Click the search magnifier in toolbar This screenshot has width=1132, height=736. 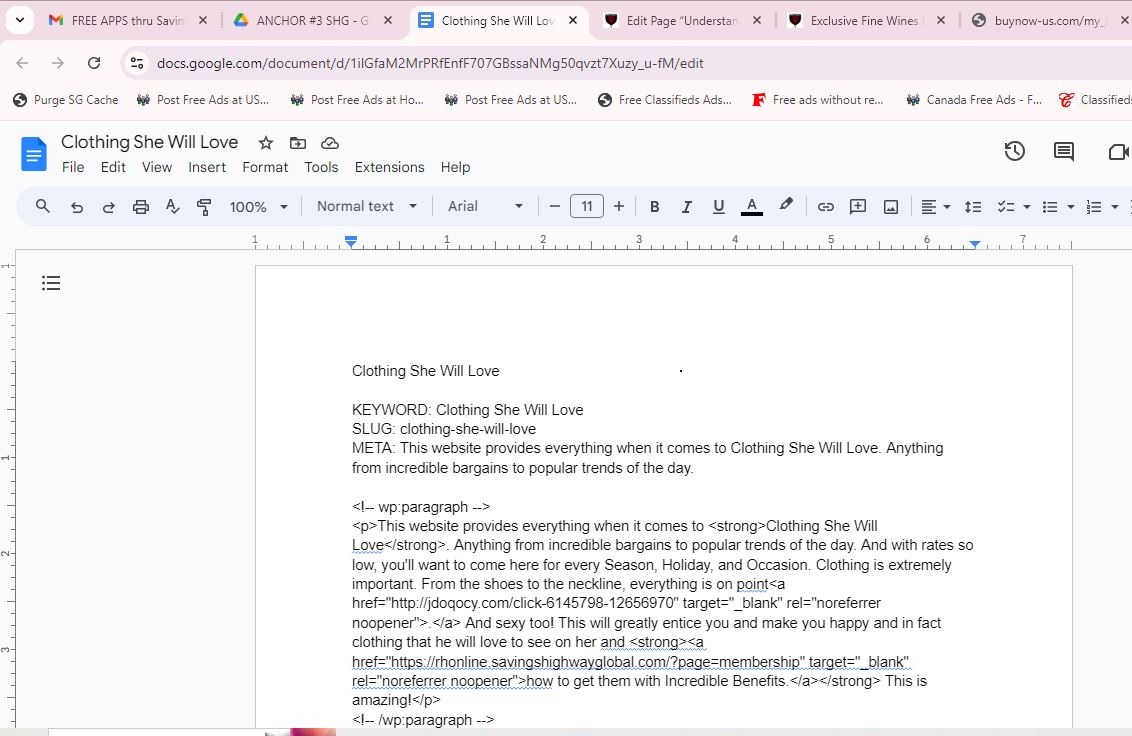[x=43, y=207]
